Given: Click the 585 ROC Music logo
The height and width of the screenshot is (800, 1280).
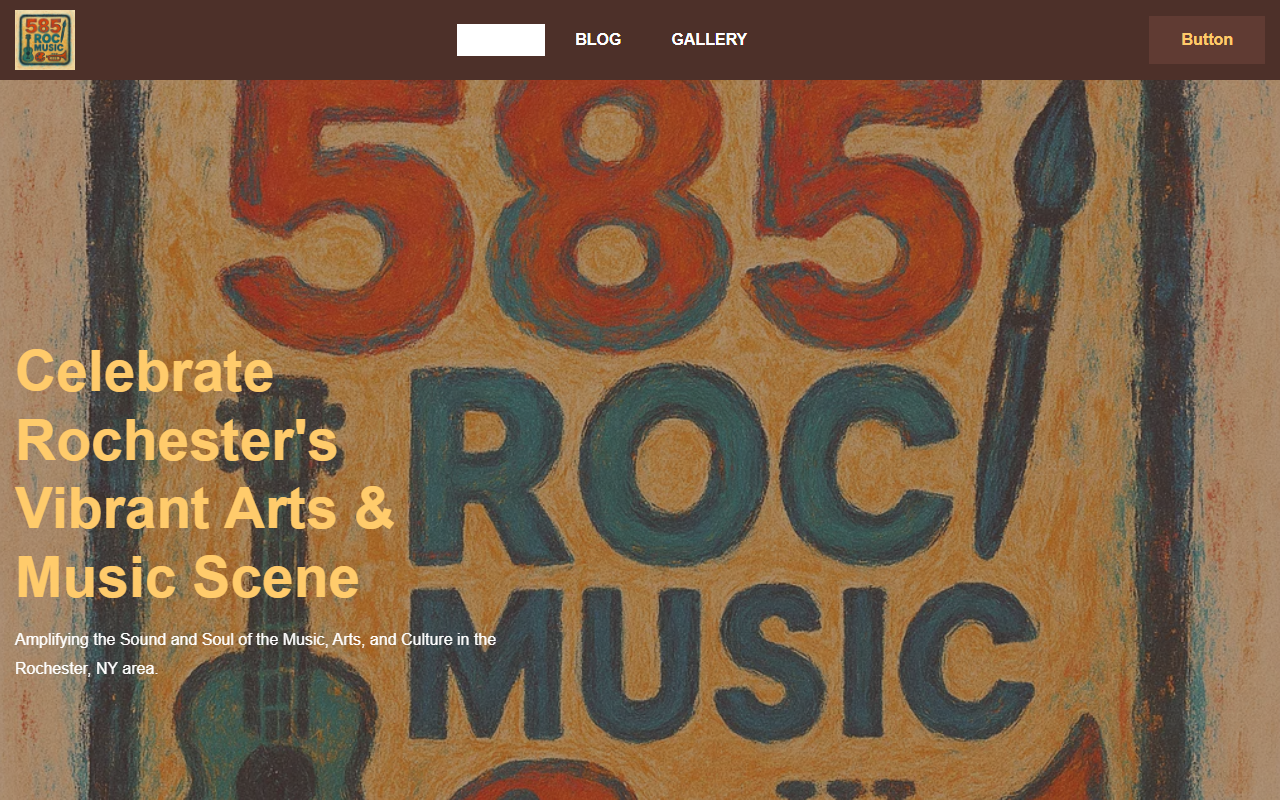Looking at the screenshot, I should click(x=45, y=40).
